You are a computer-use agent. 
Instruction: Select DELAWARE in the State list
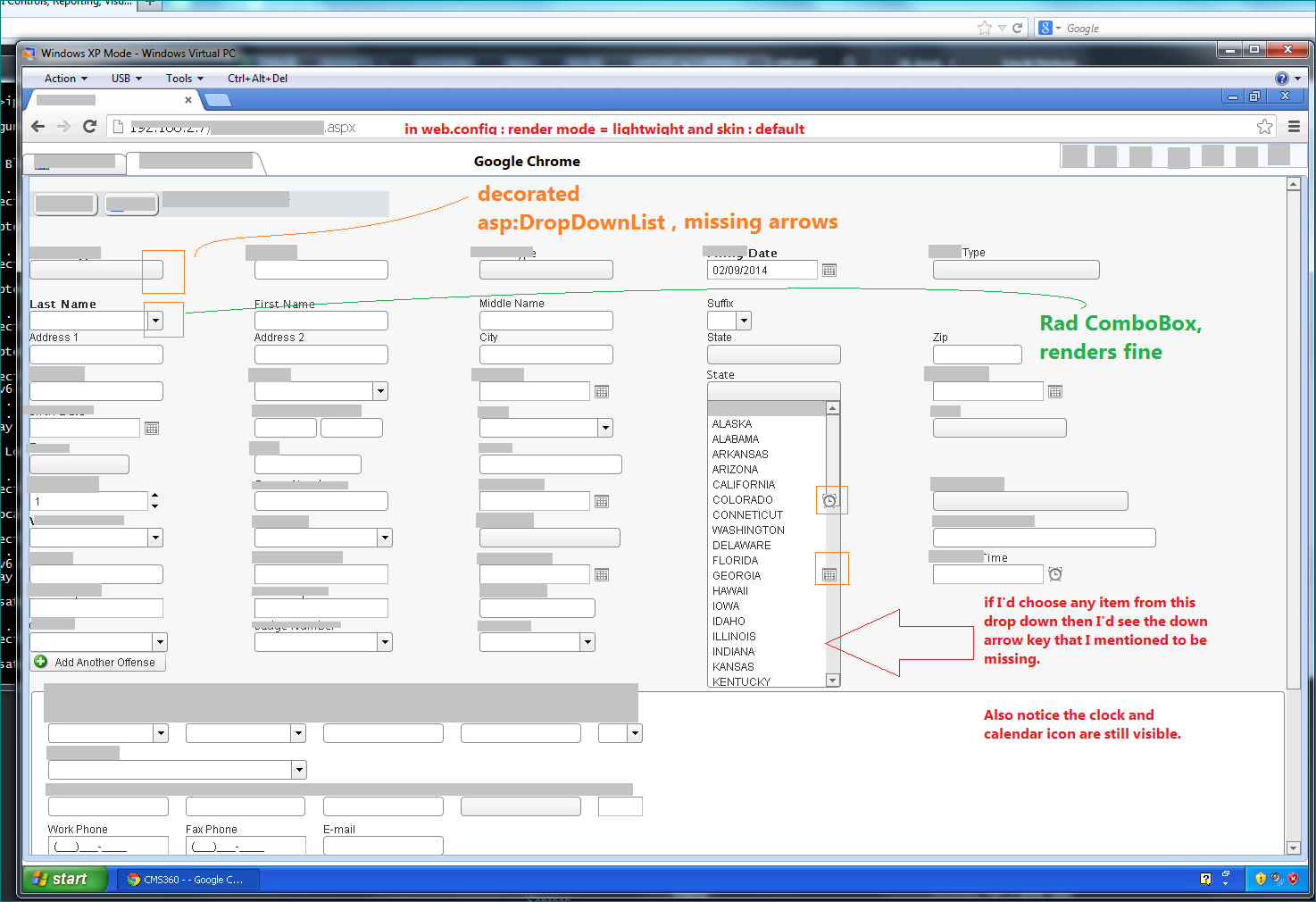768,546
